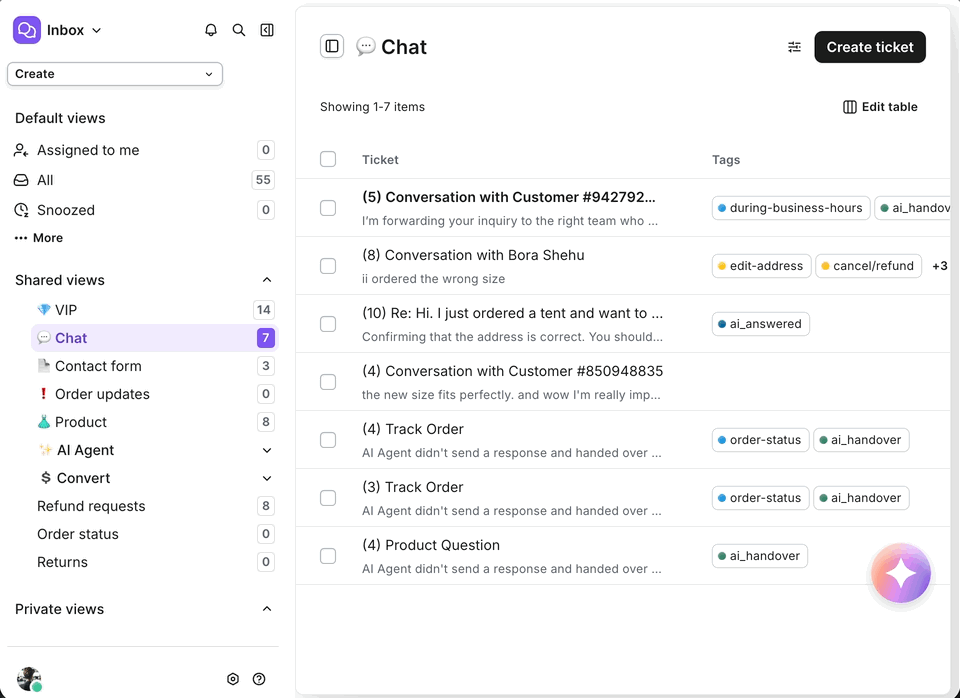Open view filter settings sliders icon
The image size is (960, 698).
pyautogui.click(x=794, y=47)
